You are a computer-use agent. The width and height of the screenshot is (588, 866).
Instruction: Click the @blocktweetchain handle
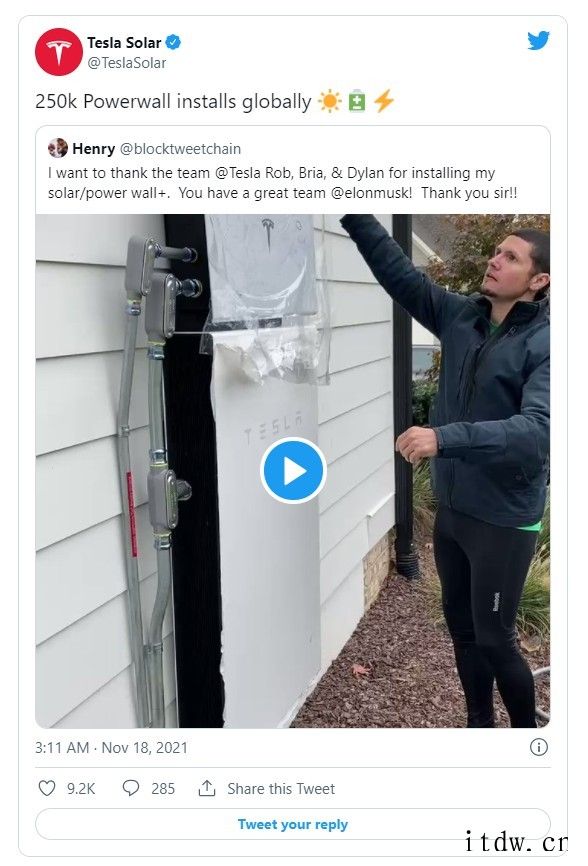click(x=180, y=149)
